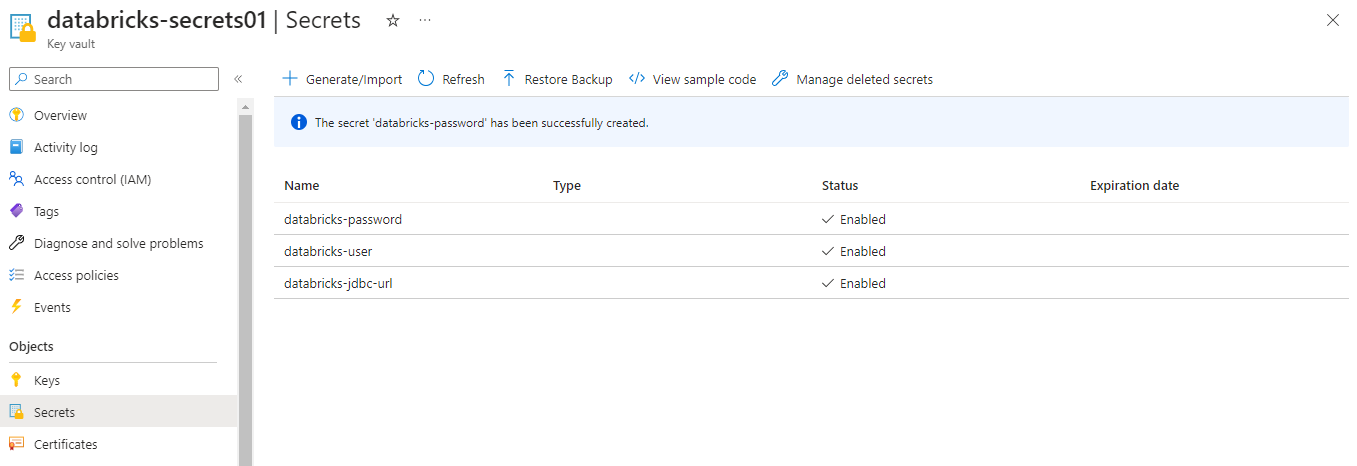The width and height of the screenshot is (1357, 466).
Task: Open Manage deleted secrets
Action: (852, 79)
